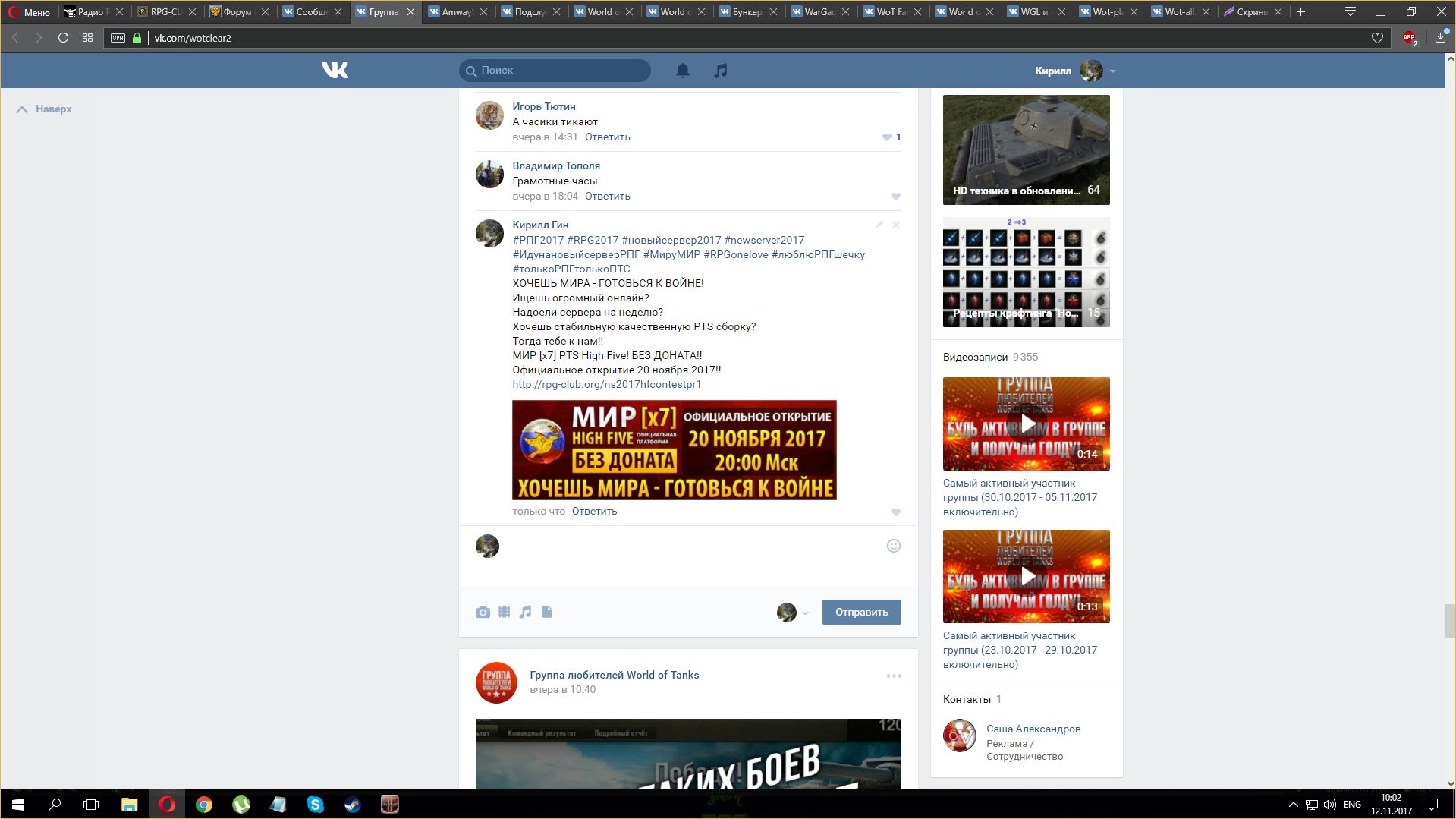Attach a video via film icon
This screenshot has height=819, width=1456.
click(504, 612)
